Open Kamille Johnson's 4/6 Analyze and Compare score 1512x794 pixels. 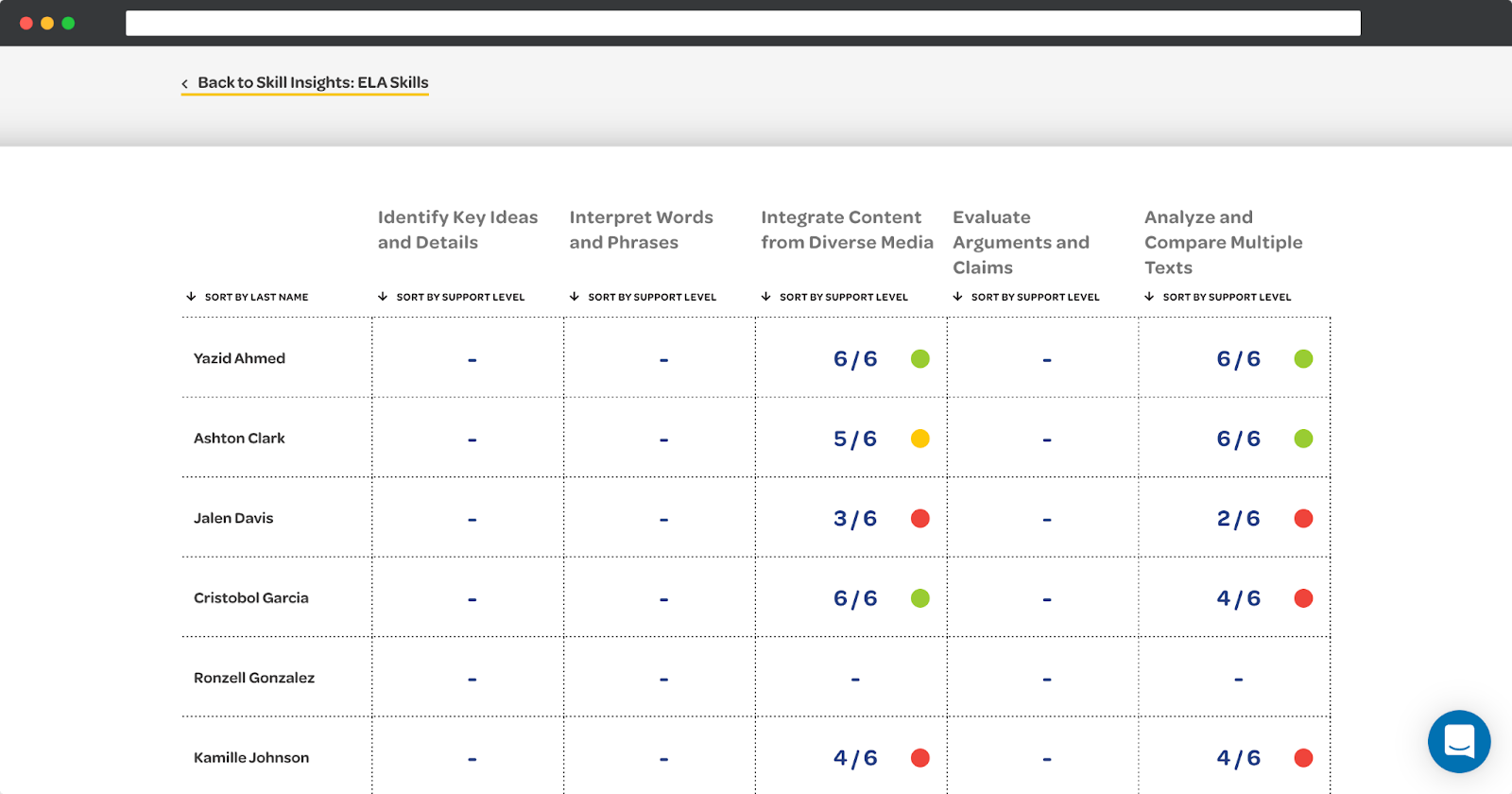[x=1238, y=758]
